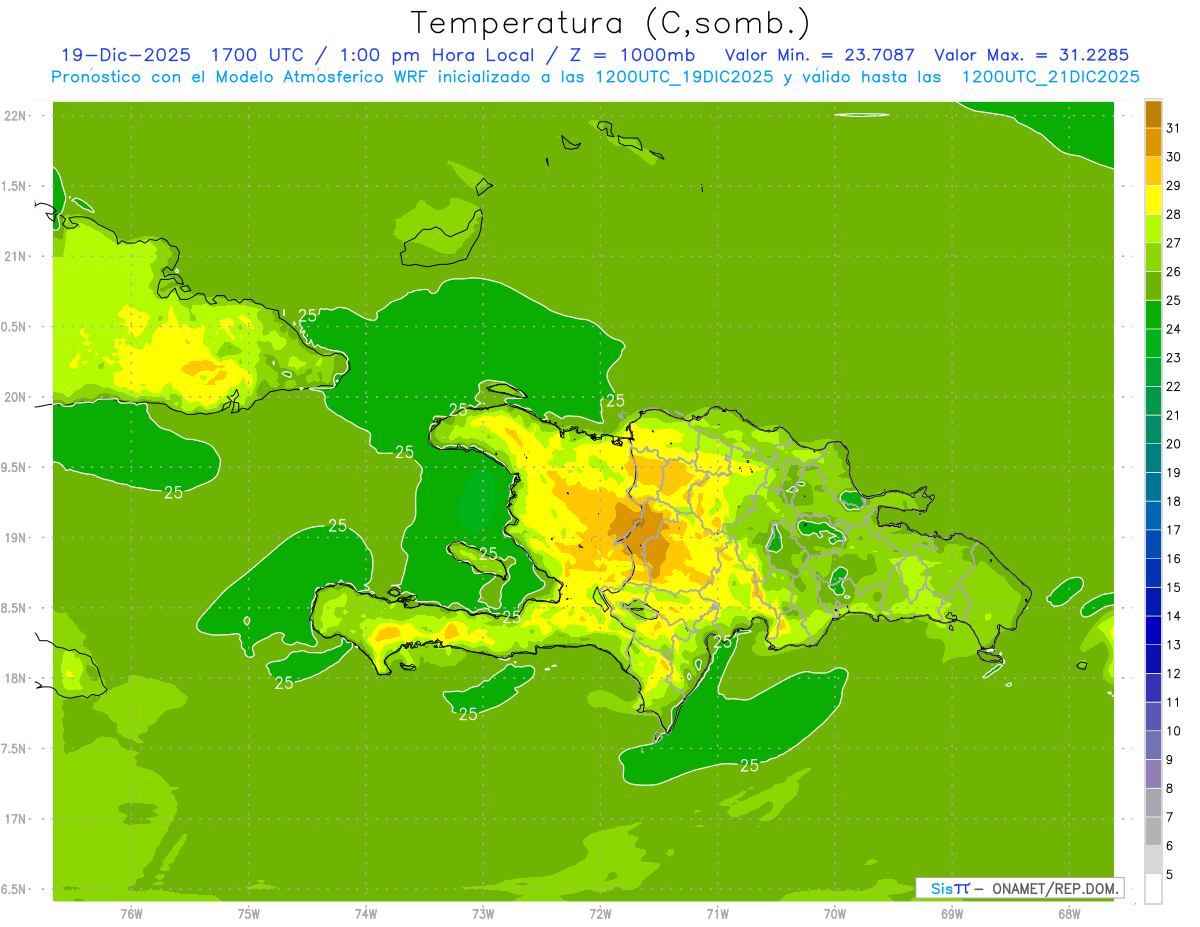Click the "71W" longitude axis label
1200x927 pixels.
(x=717, y=913)
